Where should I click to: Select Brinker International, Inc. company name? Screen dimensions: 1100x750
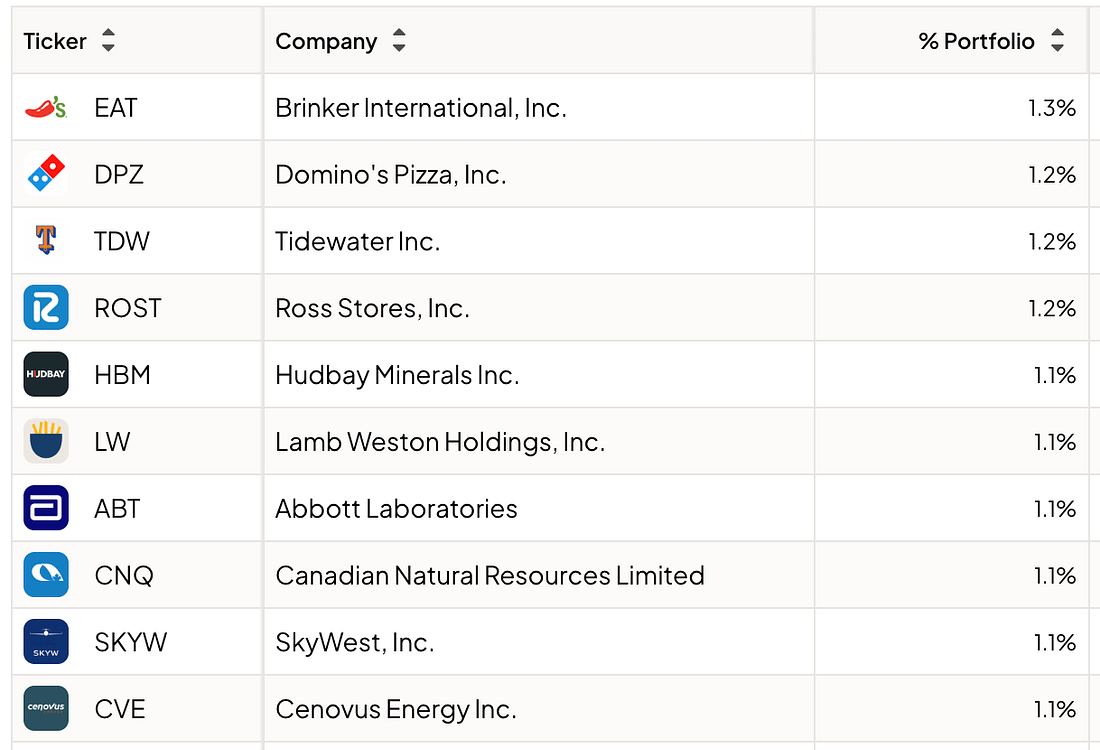tap(421, 108)
